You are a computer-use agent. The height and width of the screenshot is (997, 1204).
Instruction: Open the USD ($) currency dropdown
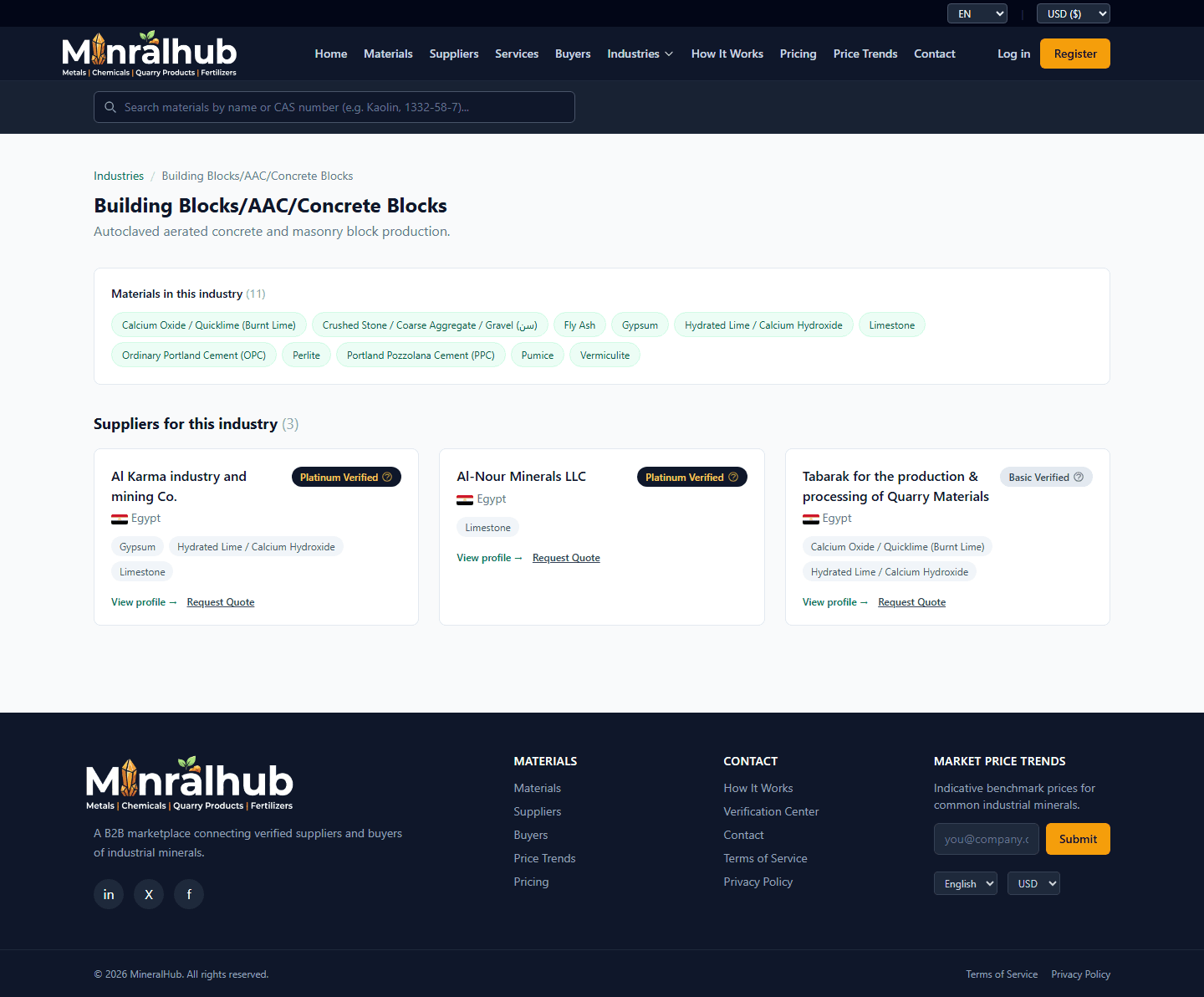pos(1074,13)
